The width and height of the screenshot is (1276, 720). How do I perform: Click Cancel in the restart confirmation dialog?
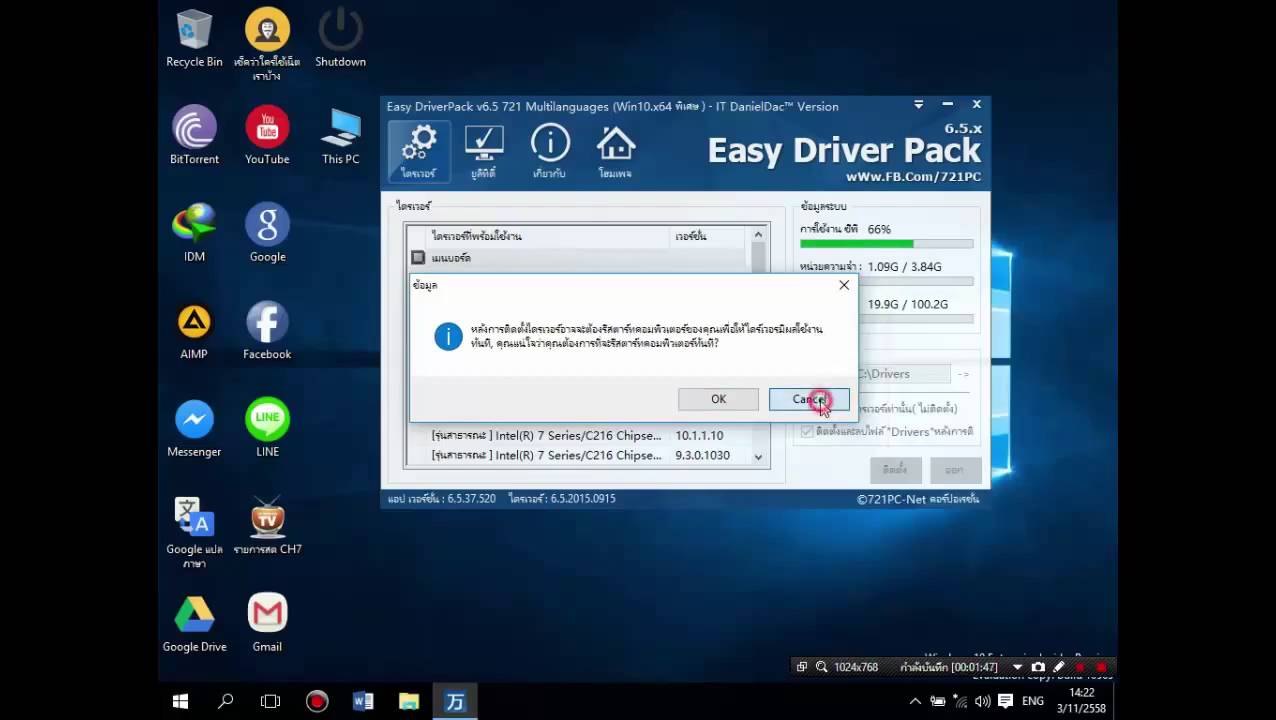[809, 399]
